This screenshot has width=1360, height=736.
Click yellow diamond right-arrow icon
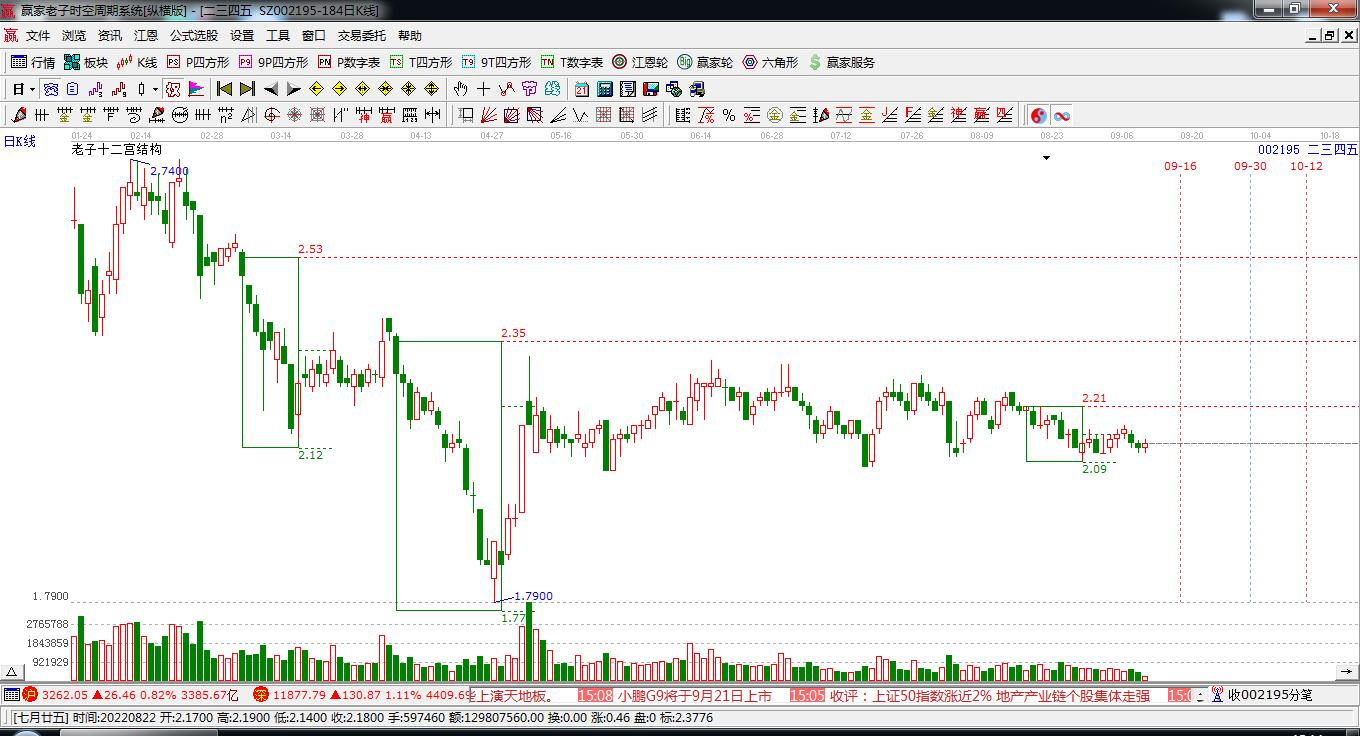339,89
